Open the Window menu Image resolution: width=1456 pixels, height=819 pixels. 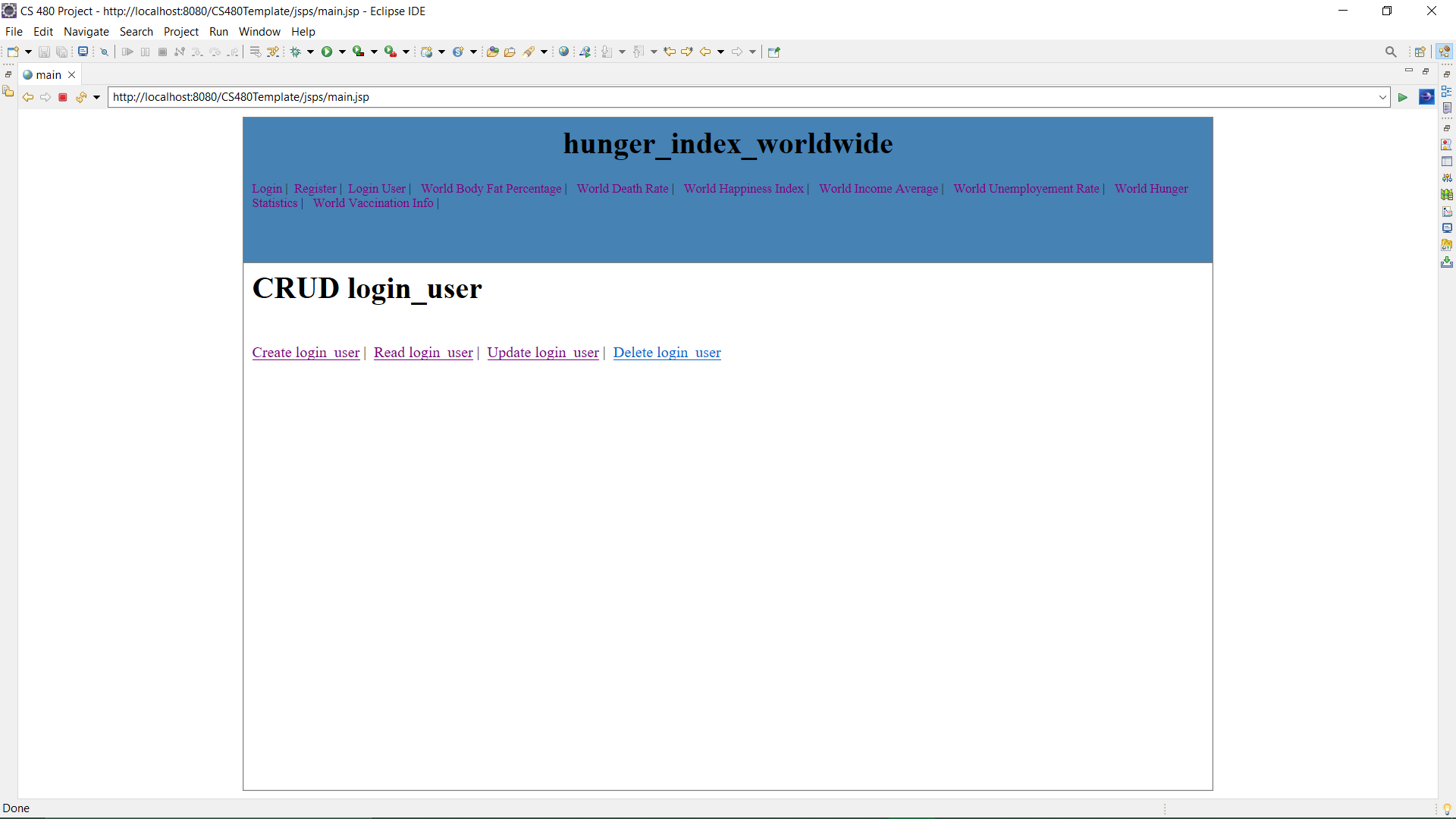click(x=259, y=31)
